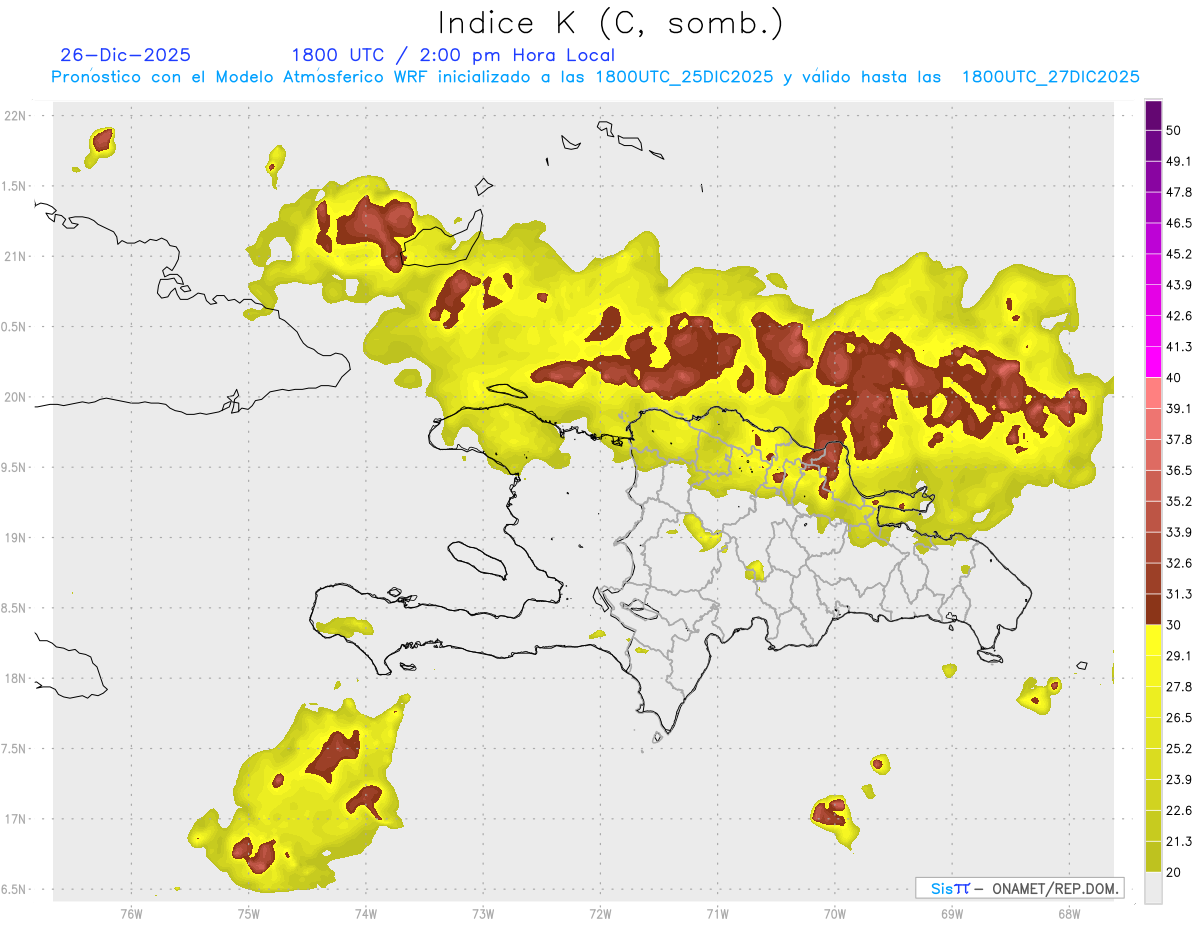The width and height of the screenshot is (1200, 927).
Task: Click the "32.6" value on the color scale
Action: [x=1179, y=563]
